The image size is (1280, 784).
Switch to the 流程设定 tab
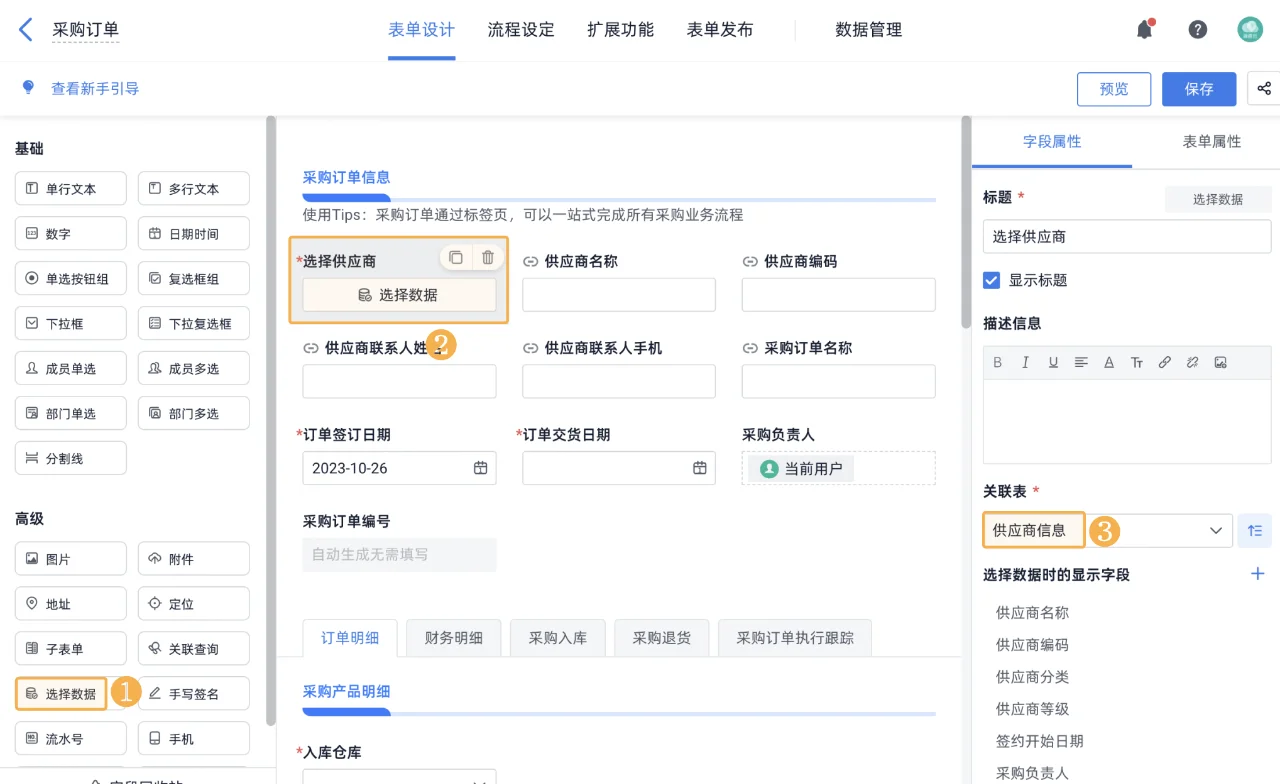(521, 29)
